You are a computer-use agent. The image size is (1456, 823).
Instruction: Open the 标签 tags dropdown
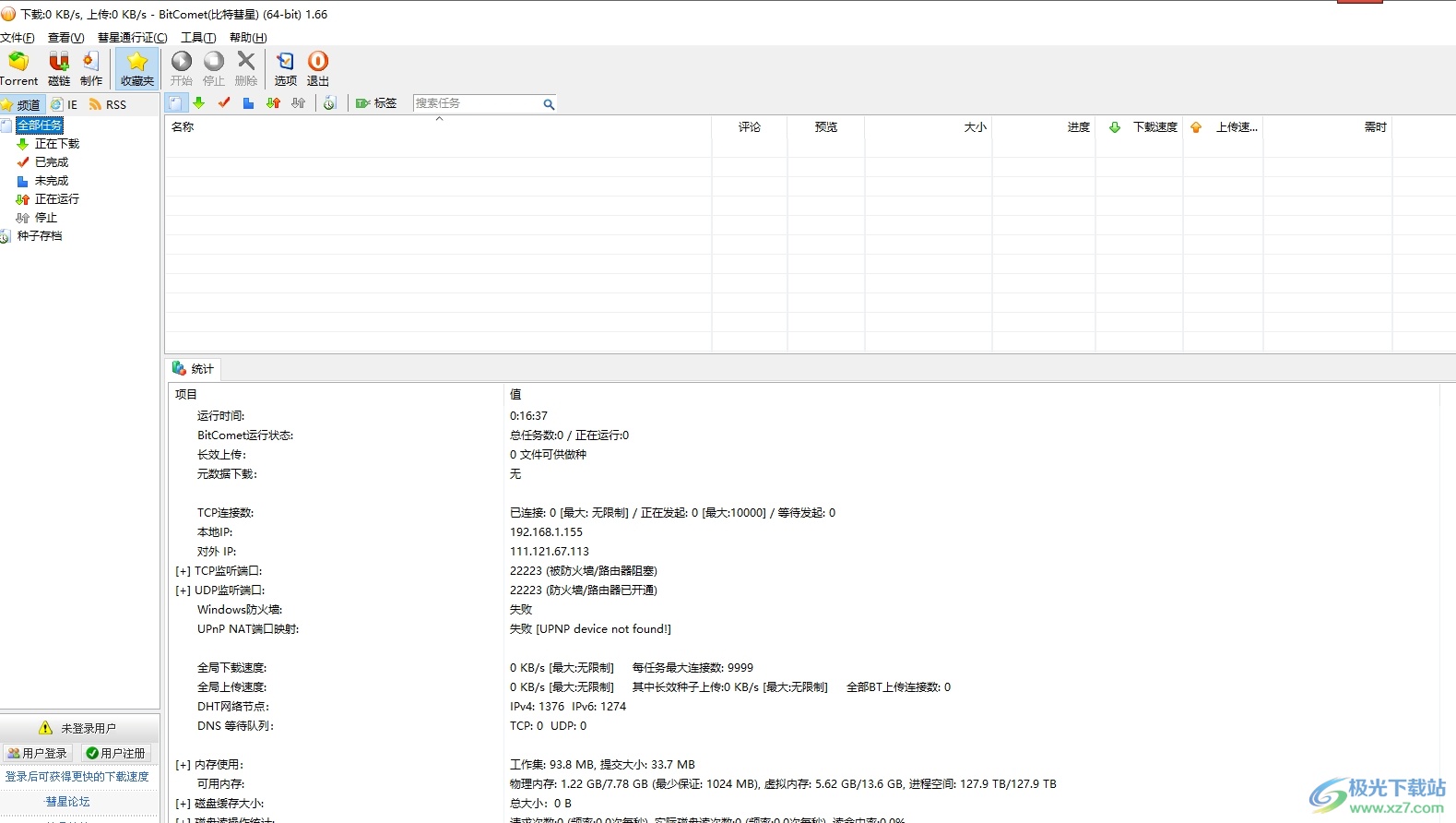coord(376,103)
